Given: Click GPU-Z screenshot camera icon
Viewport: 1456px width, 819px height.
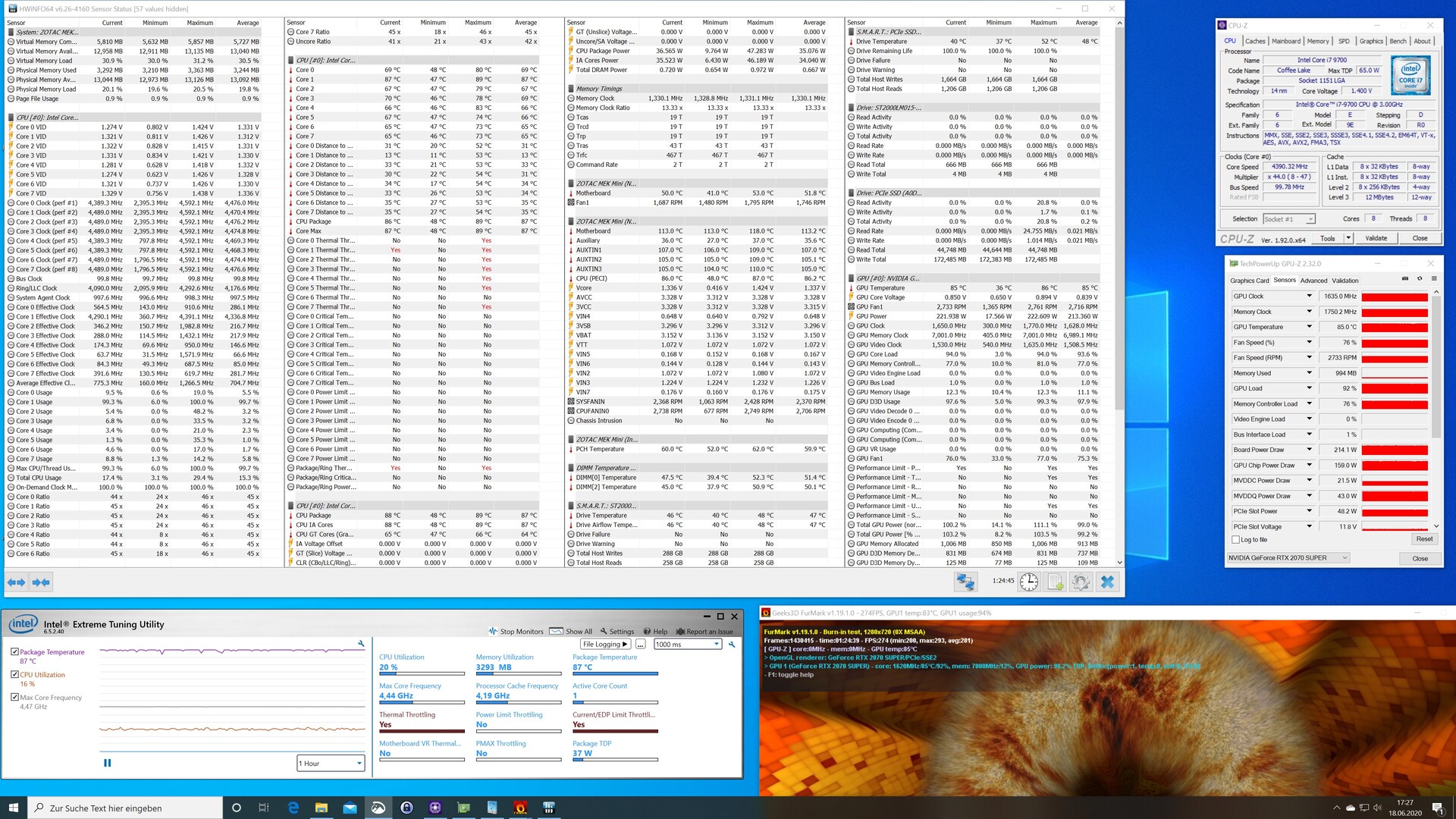Looking at the screenshot, I should click(1404, 279).
